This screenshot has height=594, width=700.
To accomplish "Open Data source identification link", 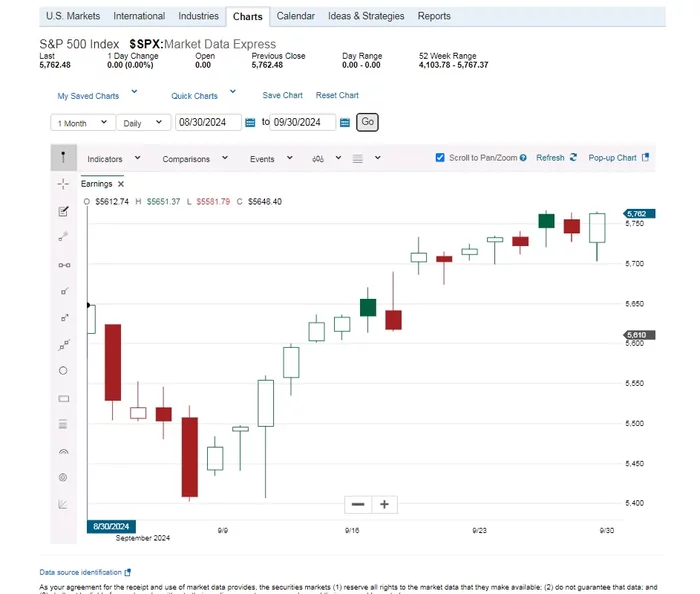I will (80, 572).
